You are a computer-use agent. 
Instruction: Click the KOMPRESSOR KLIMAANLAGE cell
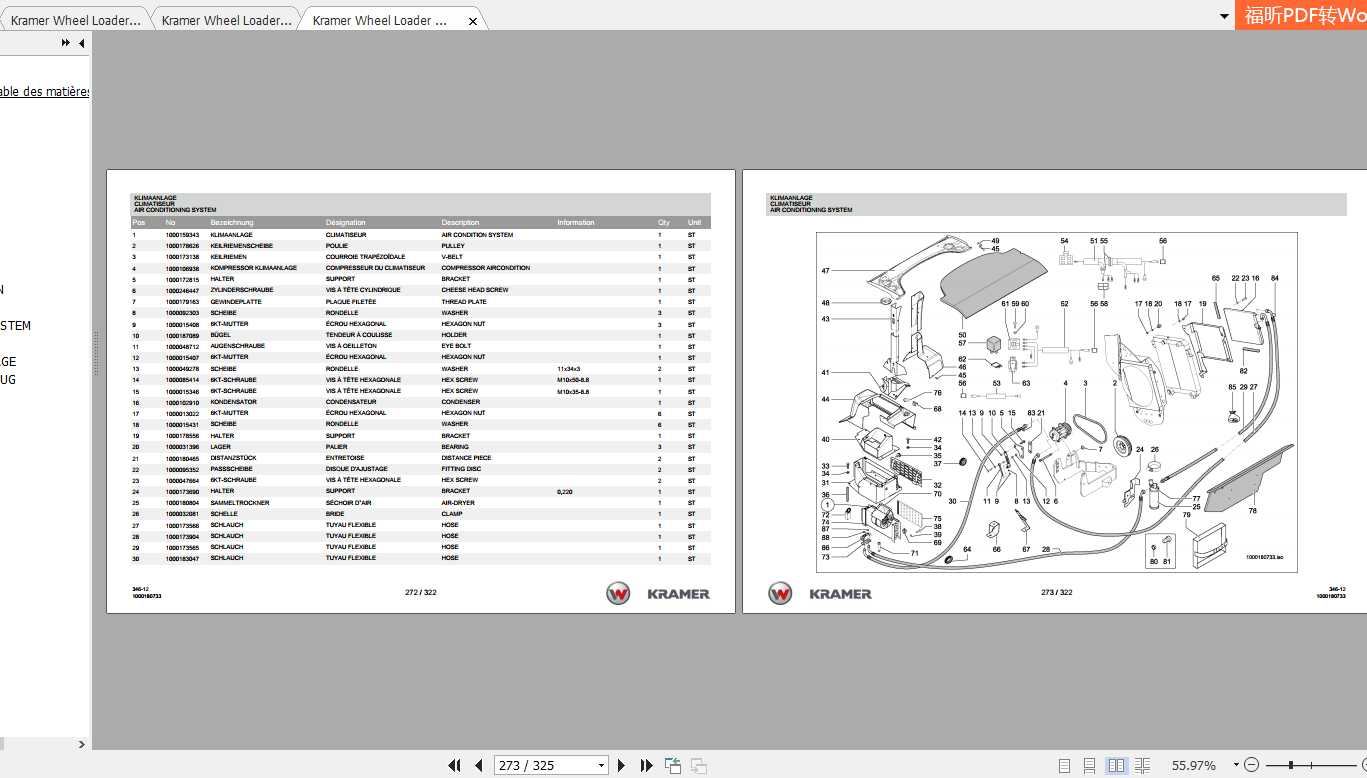click(x=253, y=268)
